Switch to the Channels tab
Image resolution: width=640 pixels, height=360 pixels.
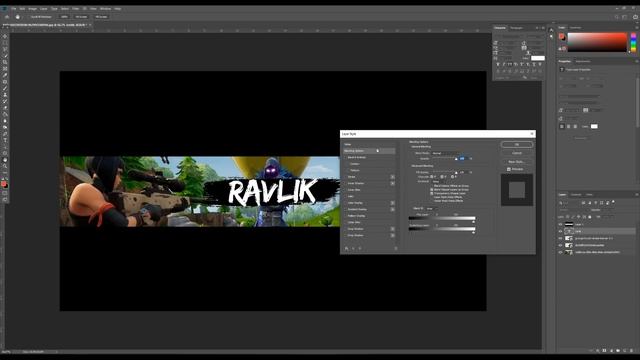click(576, 195)
